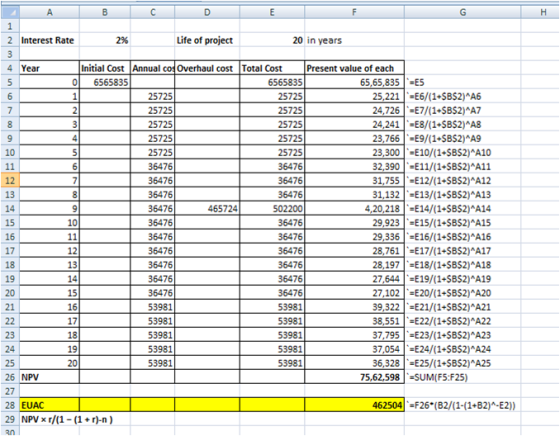Click the 'in years' cell
Image resolution: width=560 pixels, height=436 pixels.
coord(354,40)
